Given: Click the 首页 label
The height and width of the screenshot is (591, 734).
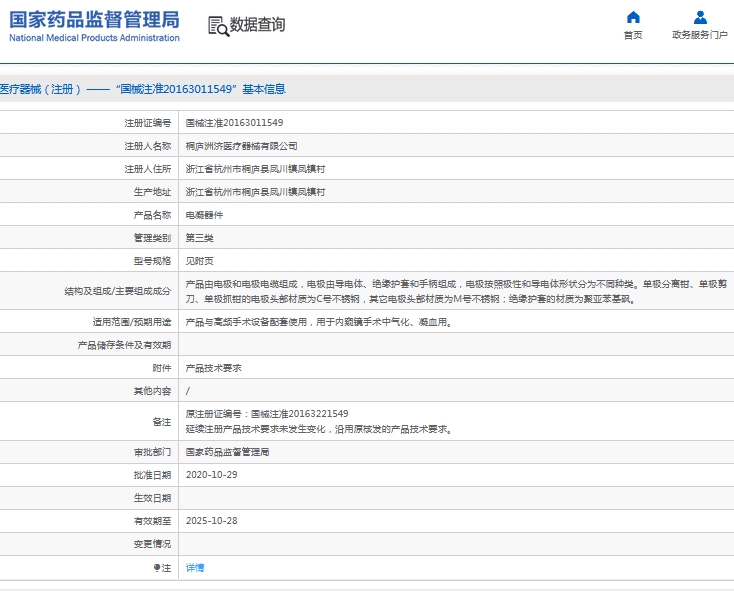Looking at the screenshot, I should coord(633,35).
